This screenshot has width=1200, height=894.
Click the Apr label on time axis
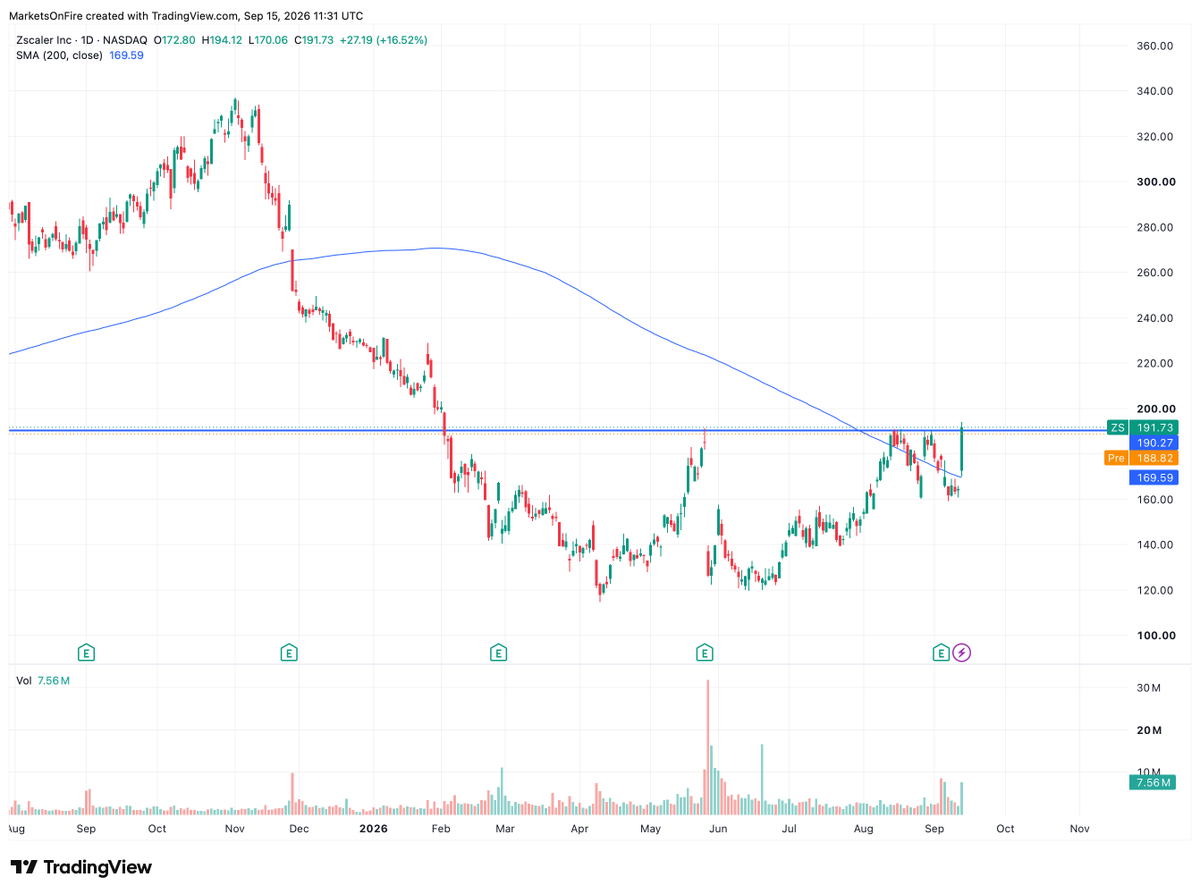pos(578,829)
